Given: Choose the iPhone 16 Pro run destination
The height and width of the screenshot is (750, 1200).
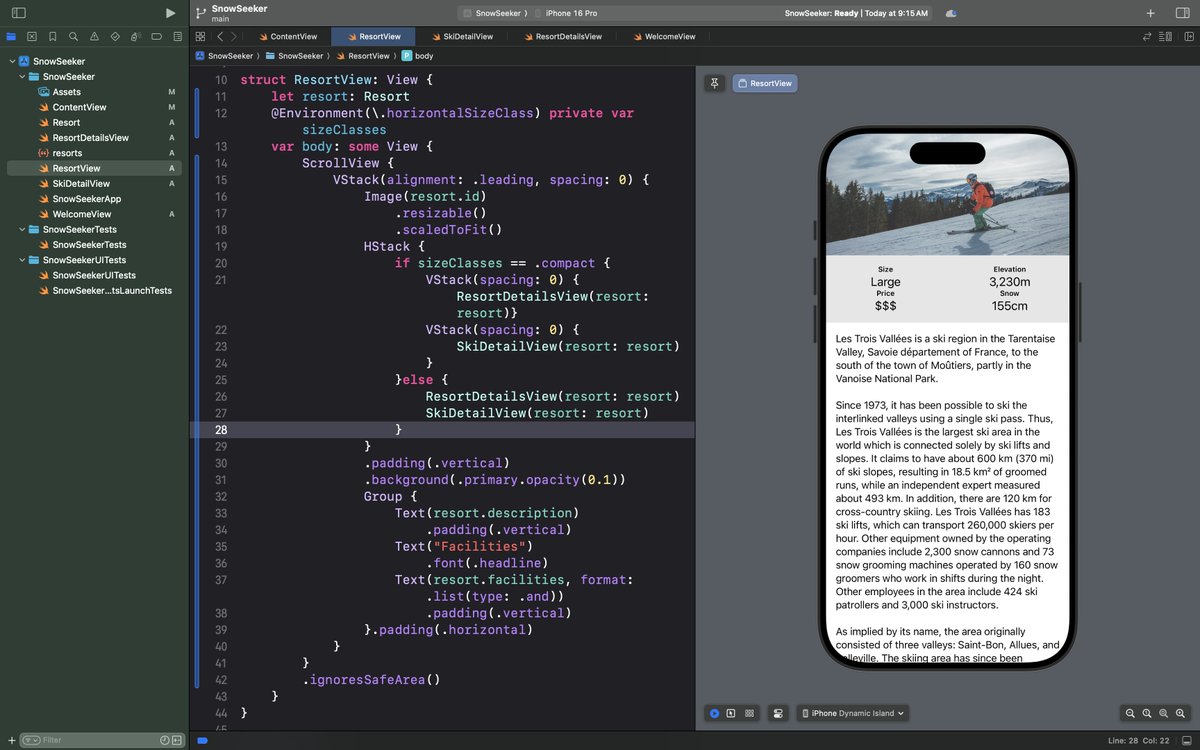Looking at the screenshot, I should 571,13.
